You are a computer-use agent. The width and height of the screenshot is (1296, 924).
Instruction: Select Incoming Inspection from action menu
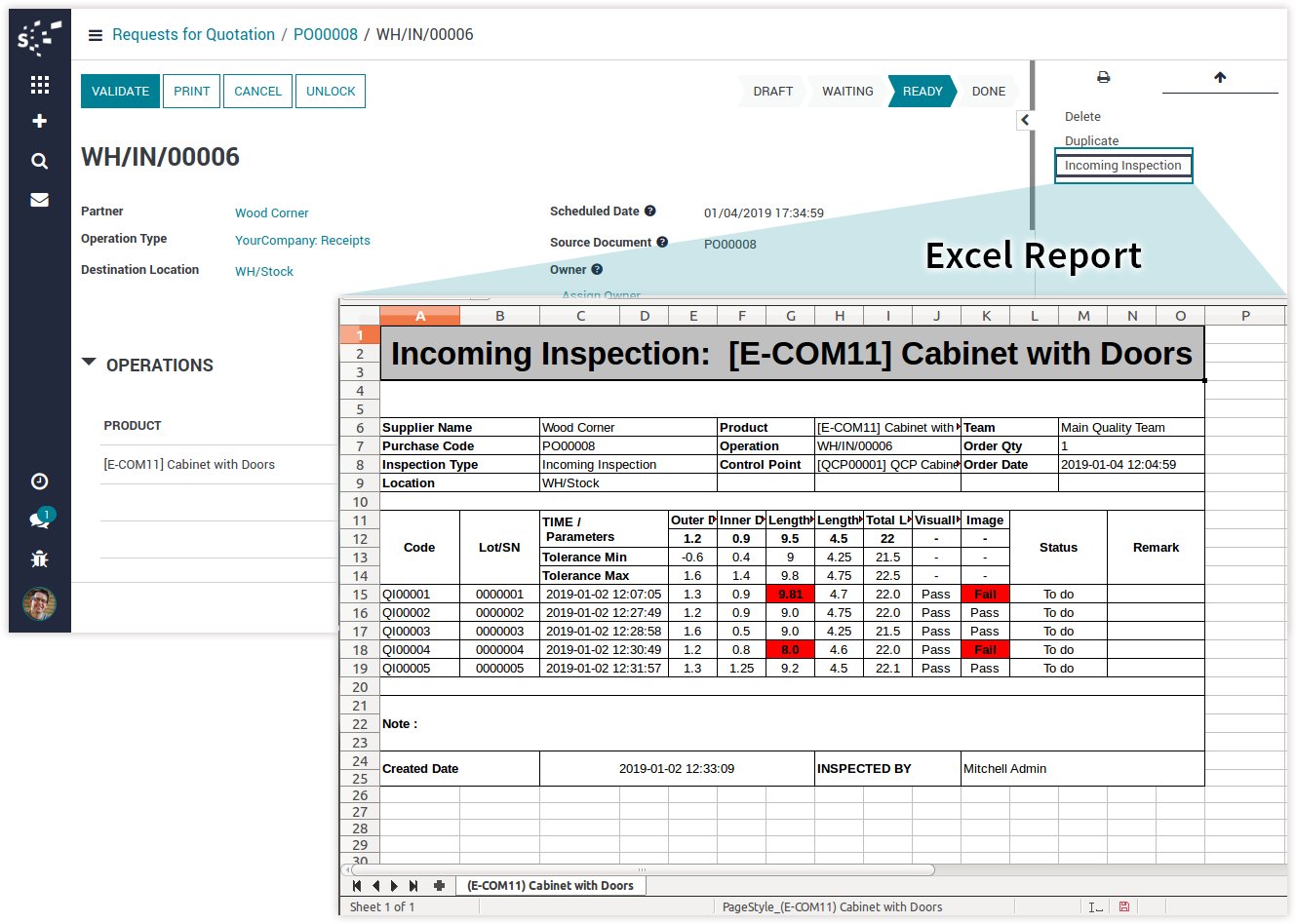(x=1122, y=166)
